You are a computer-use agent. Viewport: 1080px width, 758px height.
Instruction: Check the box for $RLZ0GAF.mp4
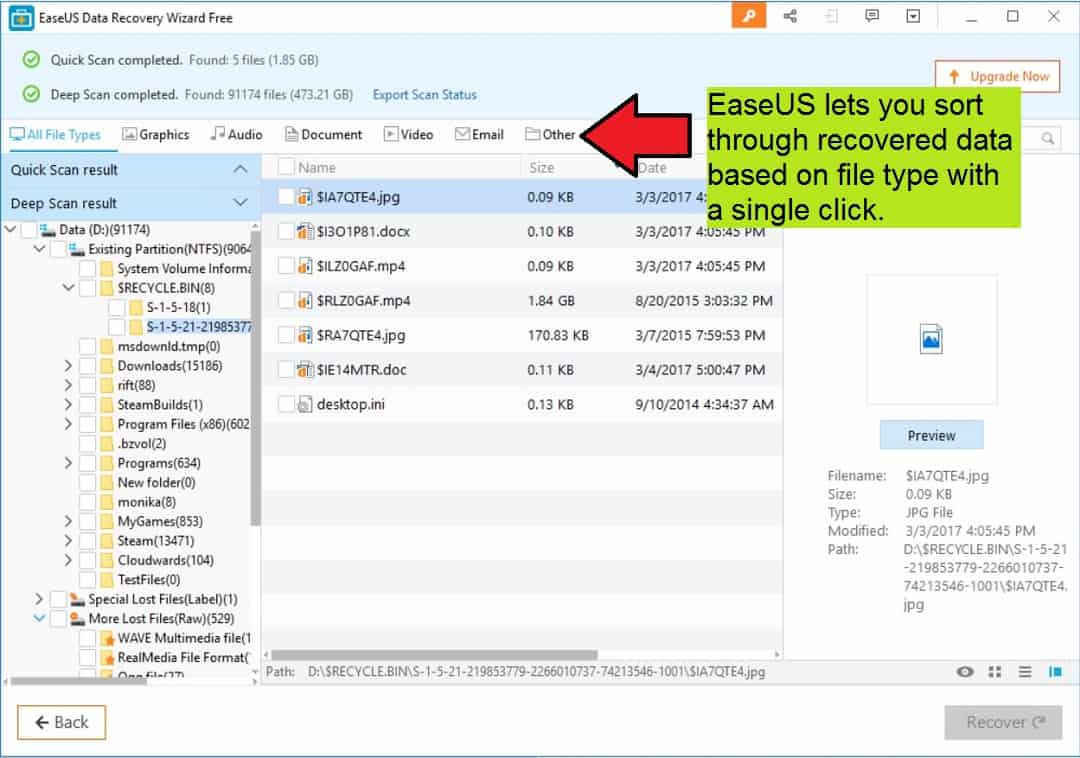286,300
